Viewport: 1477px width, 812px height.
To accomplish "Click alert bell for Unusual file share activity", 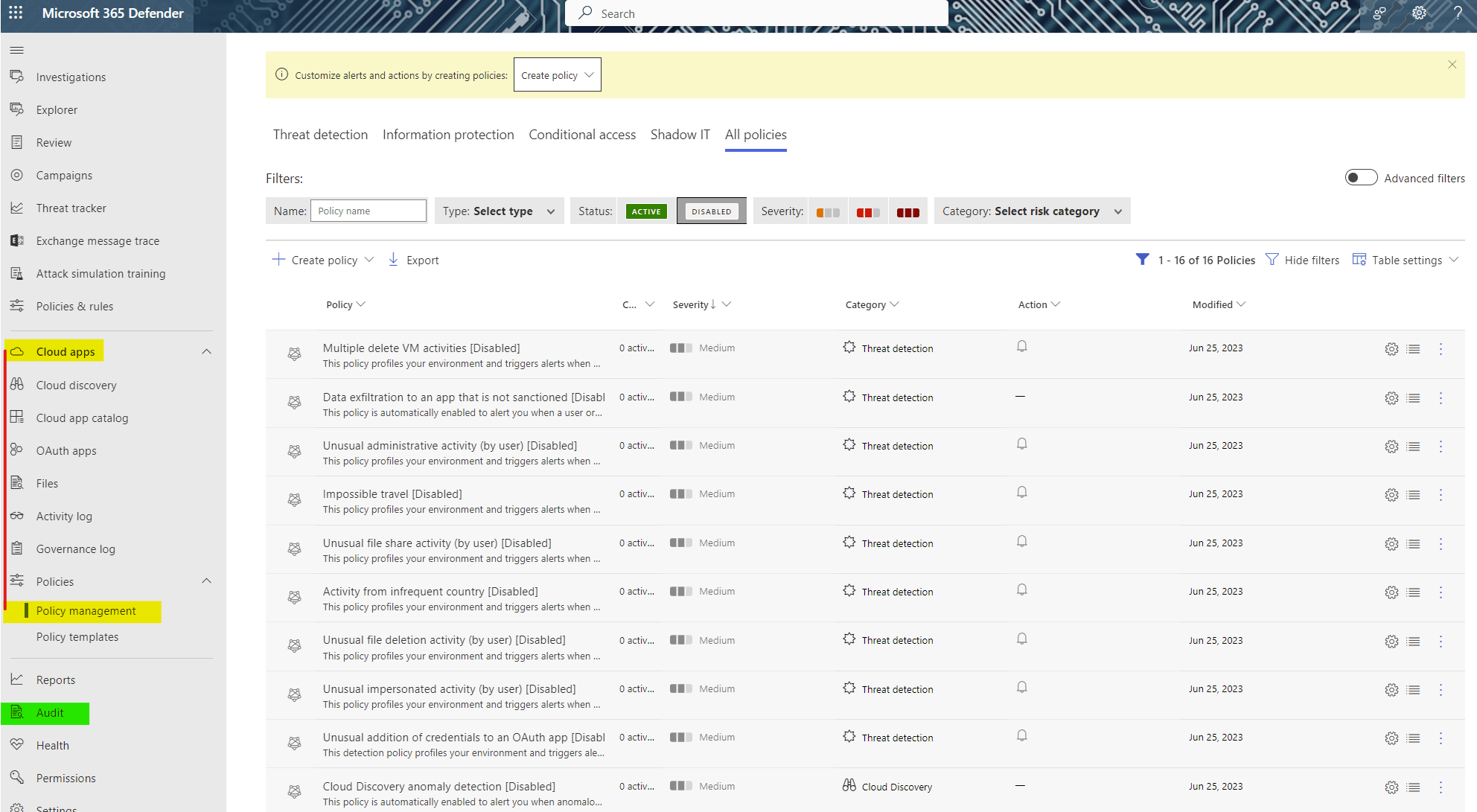I will click(x=1022, y=541).
